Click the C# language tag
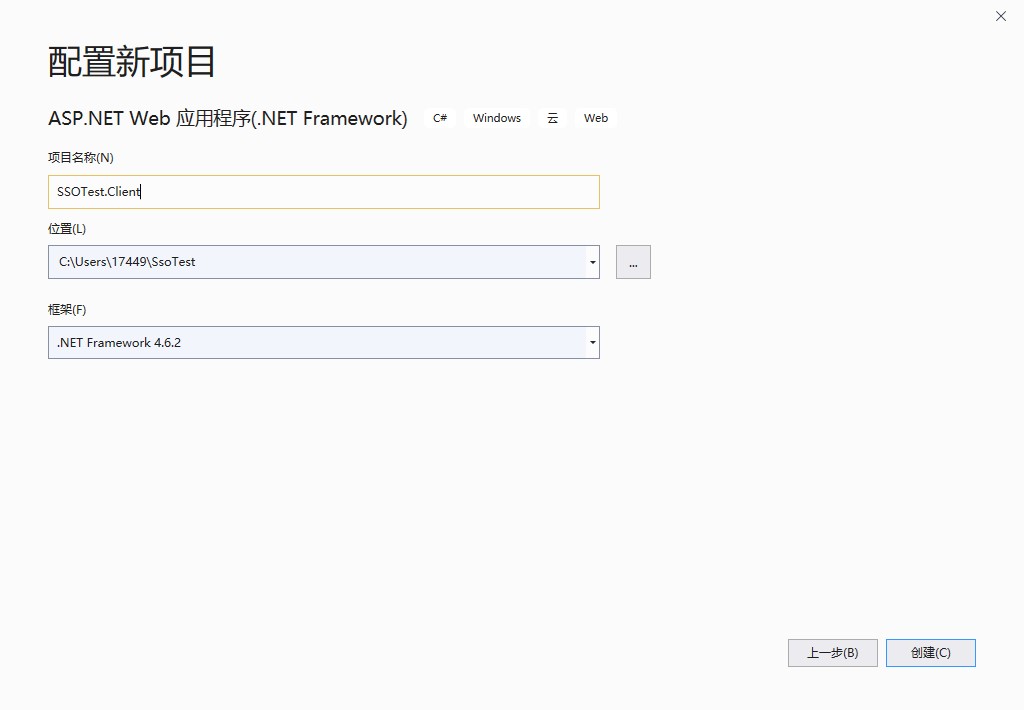1024x710 pixels. tap(440, 118)
